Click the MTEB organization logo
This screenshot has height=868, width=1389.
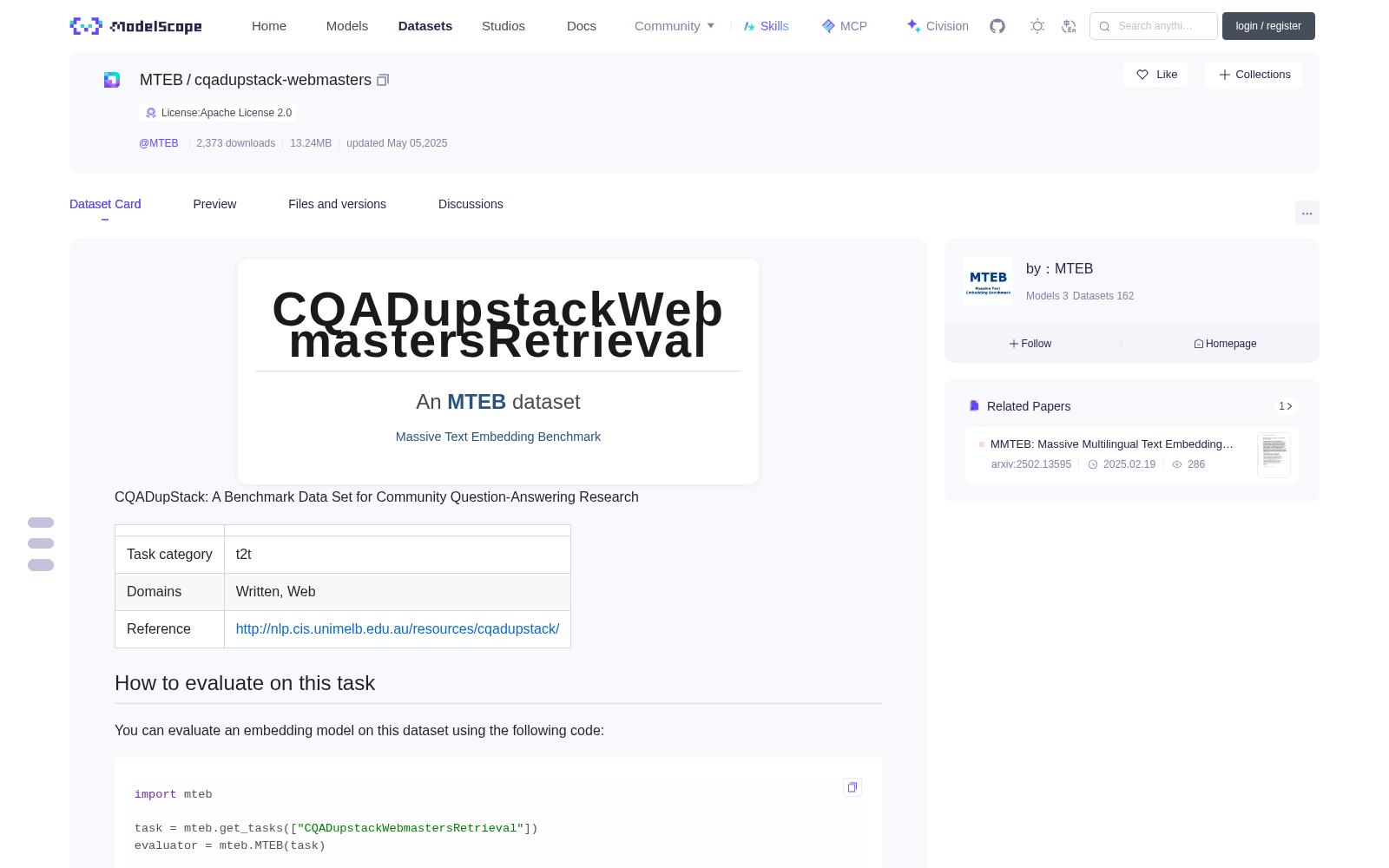coord(988,281)
